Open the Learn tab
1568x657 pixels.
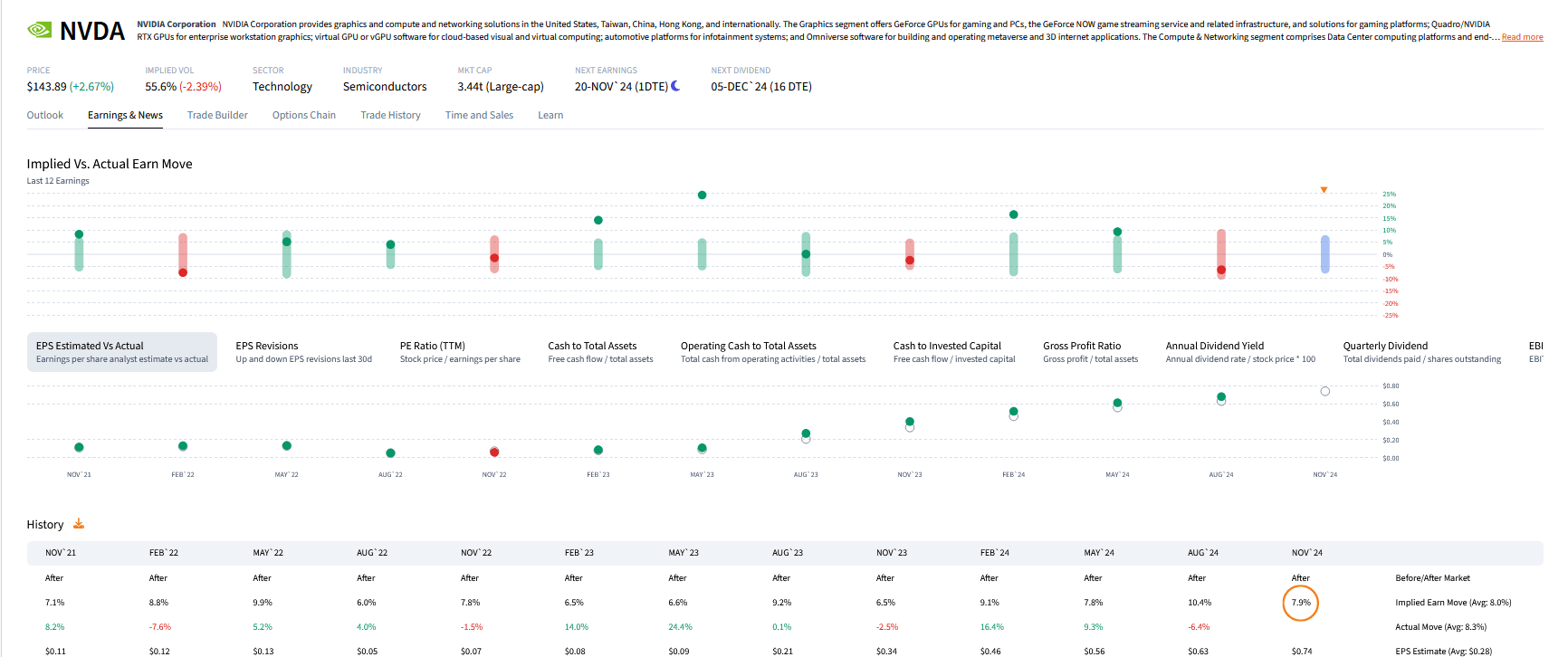[550, 115]
